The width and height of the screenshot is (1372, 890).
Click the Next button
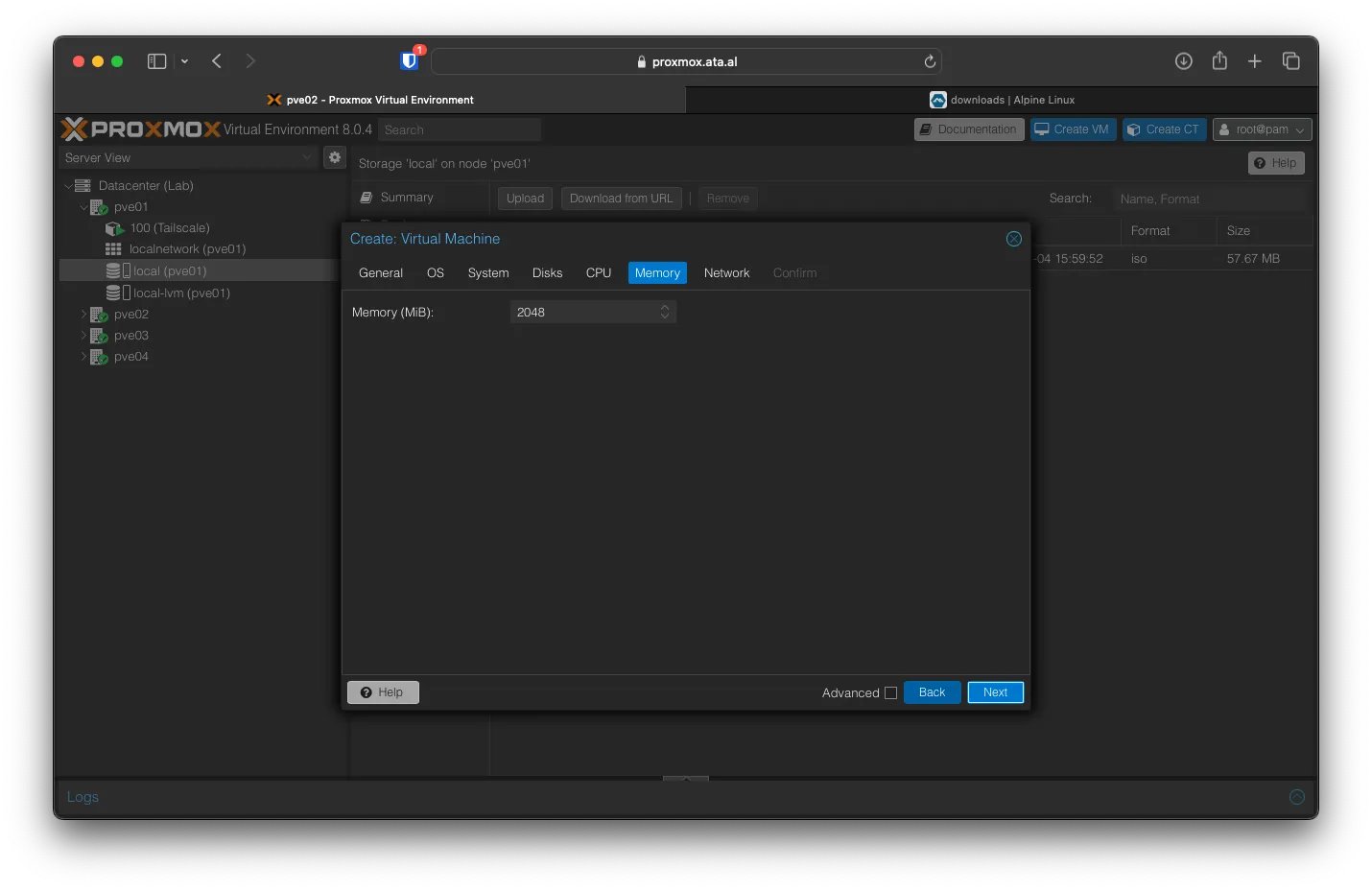click(x=995, y=692)
